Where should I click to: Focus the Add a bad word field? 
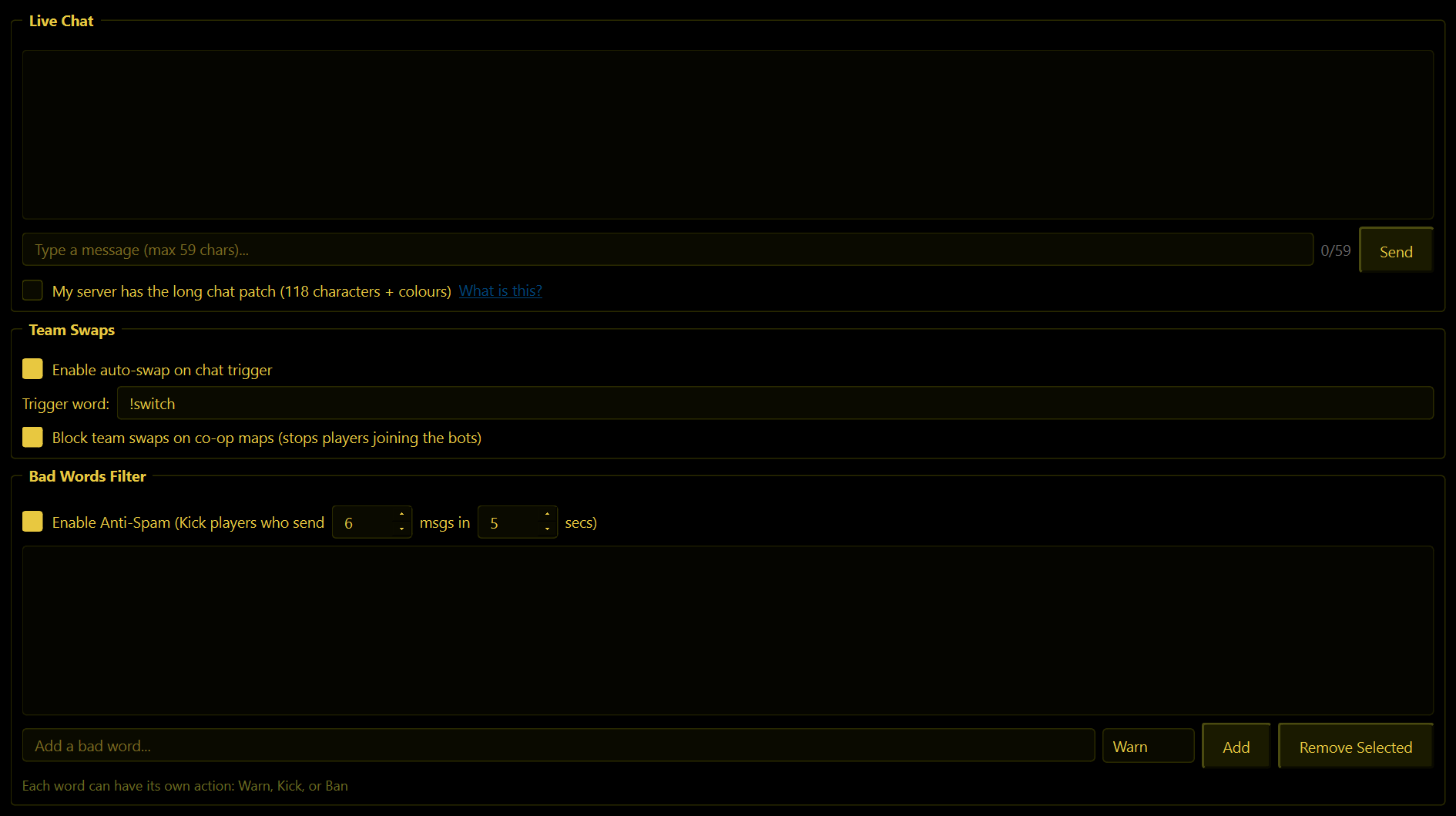pos(559,745)
